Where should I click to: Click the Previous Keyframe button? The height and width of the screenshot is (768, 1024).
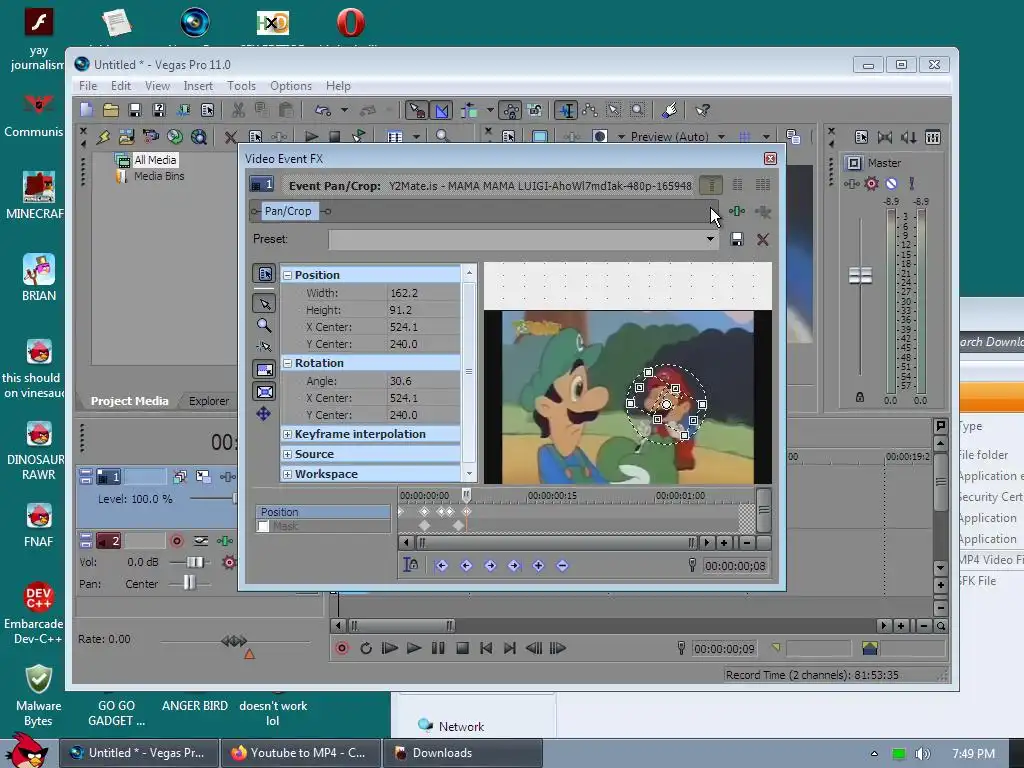[466, 566]
